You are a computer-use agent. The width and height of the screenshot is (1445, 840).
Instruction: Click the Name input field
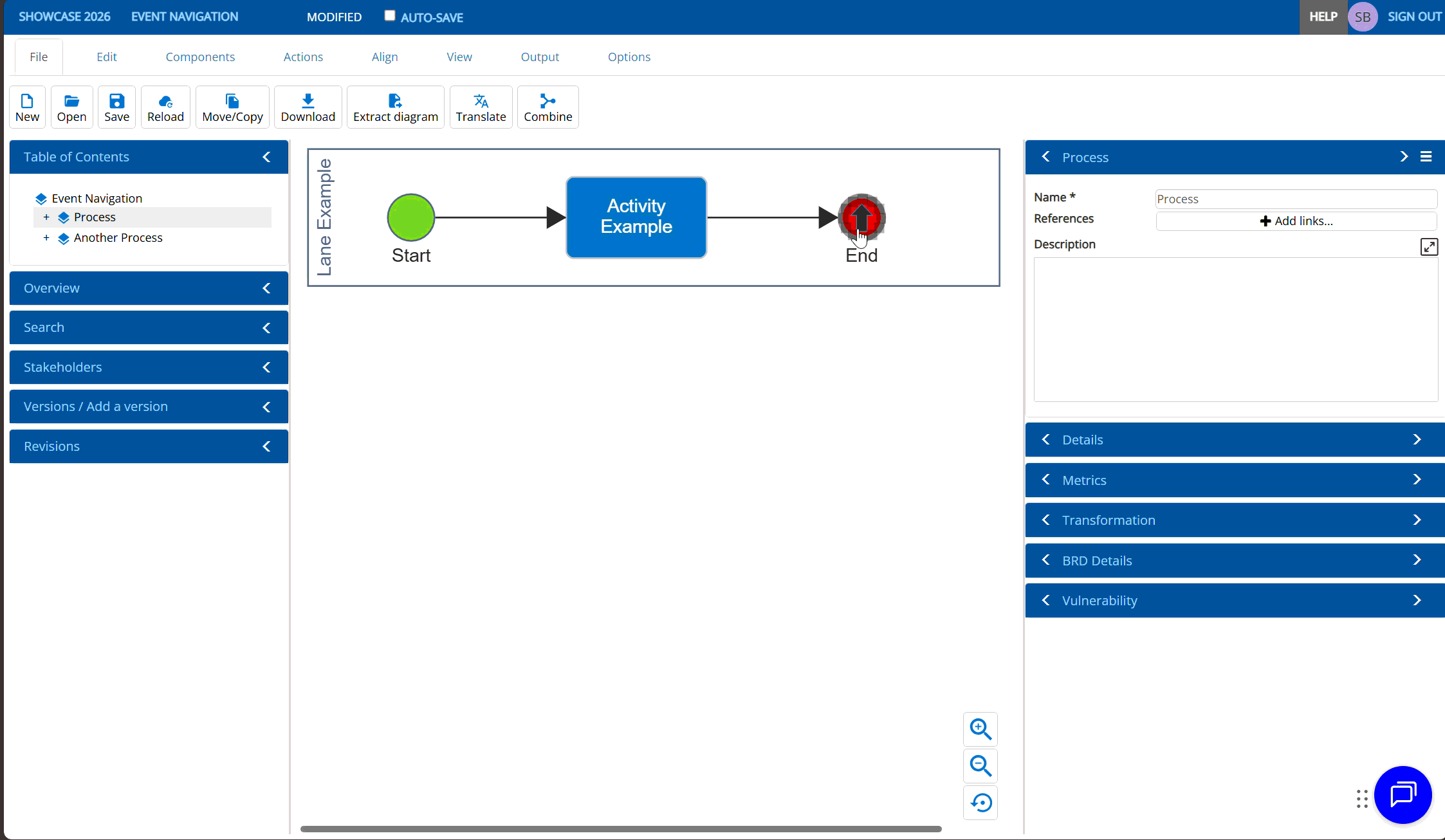pyautogui.click(x=1296, y=199)
